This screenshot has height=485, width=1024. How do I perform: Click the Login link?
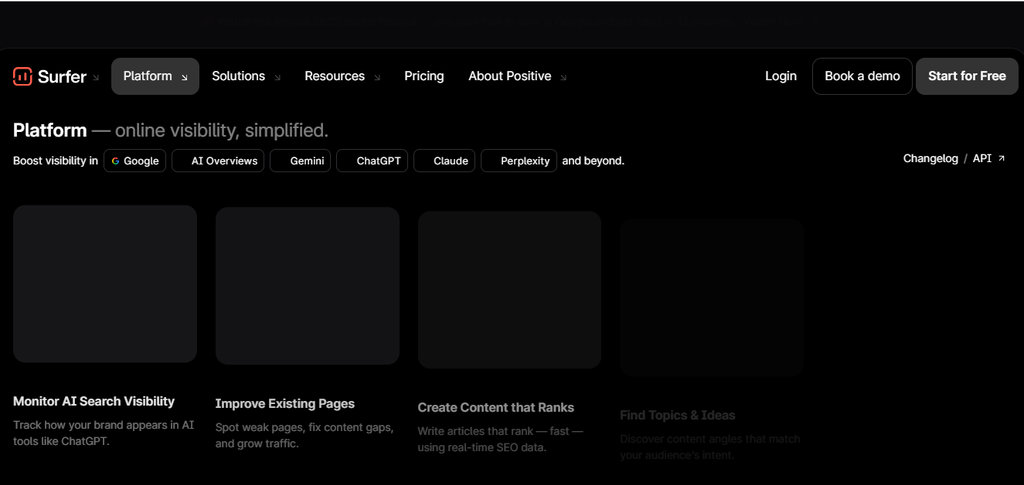780,76
